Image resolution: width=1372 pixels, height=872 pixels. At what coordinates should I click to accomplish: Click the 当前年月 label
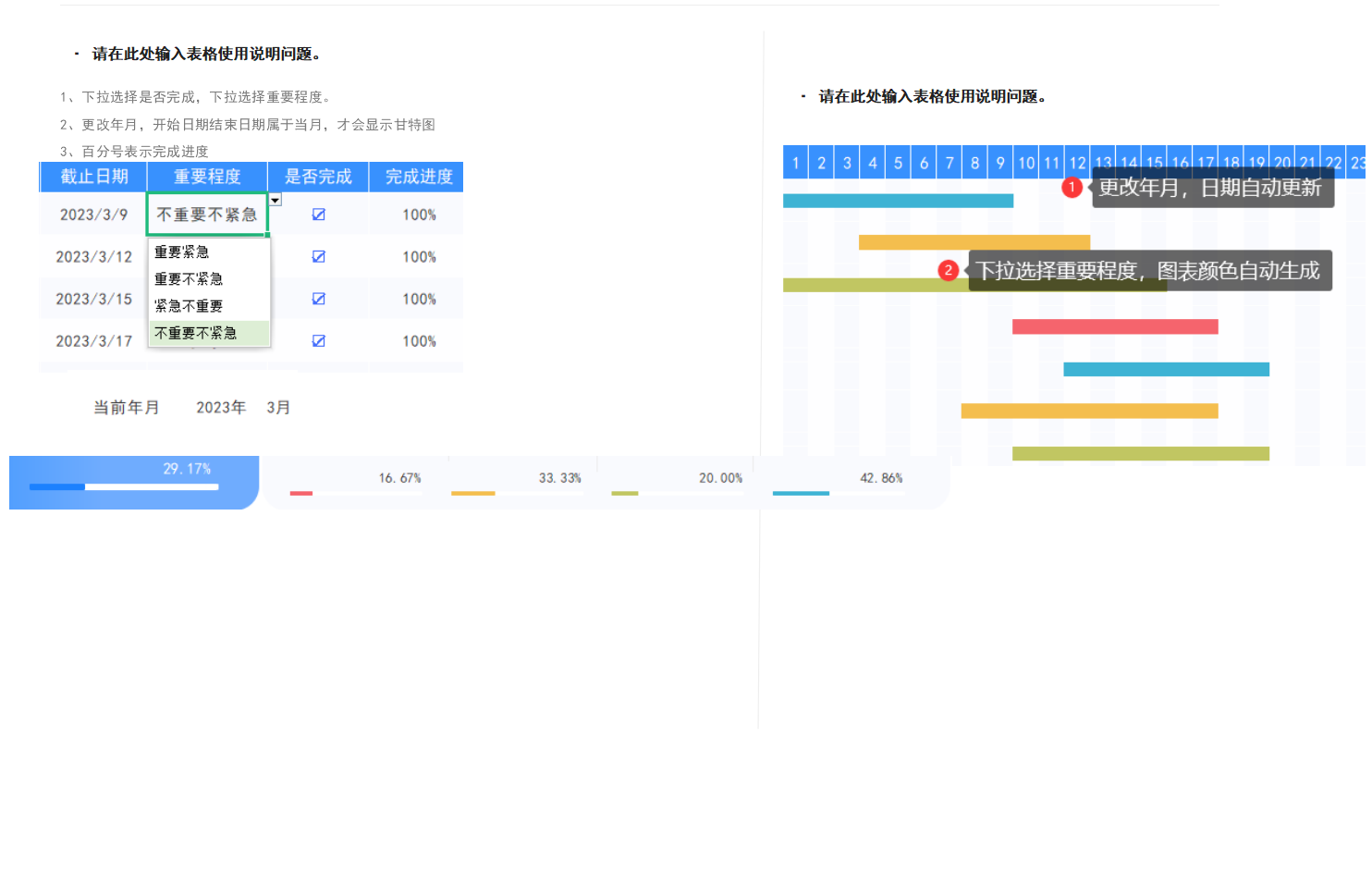(127, 408)
